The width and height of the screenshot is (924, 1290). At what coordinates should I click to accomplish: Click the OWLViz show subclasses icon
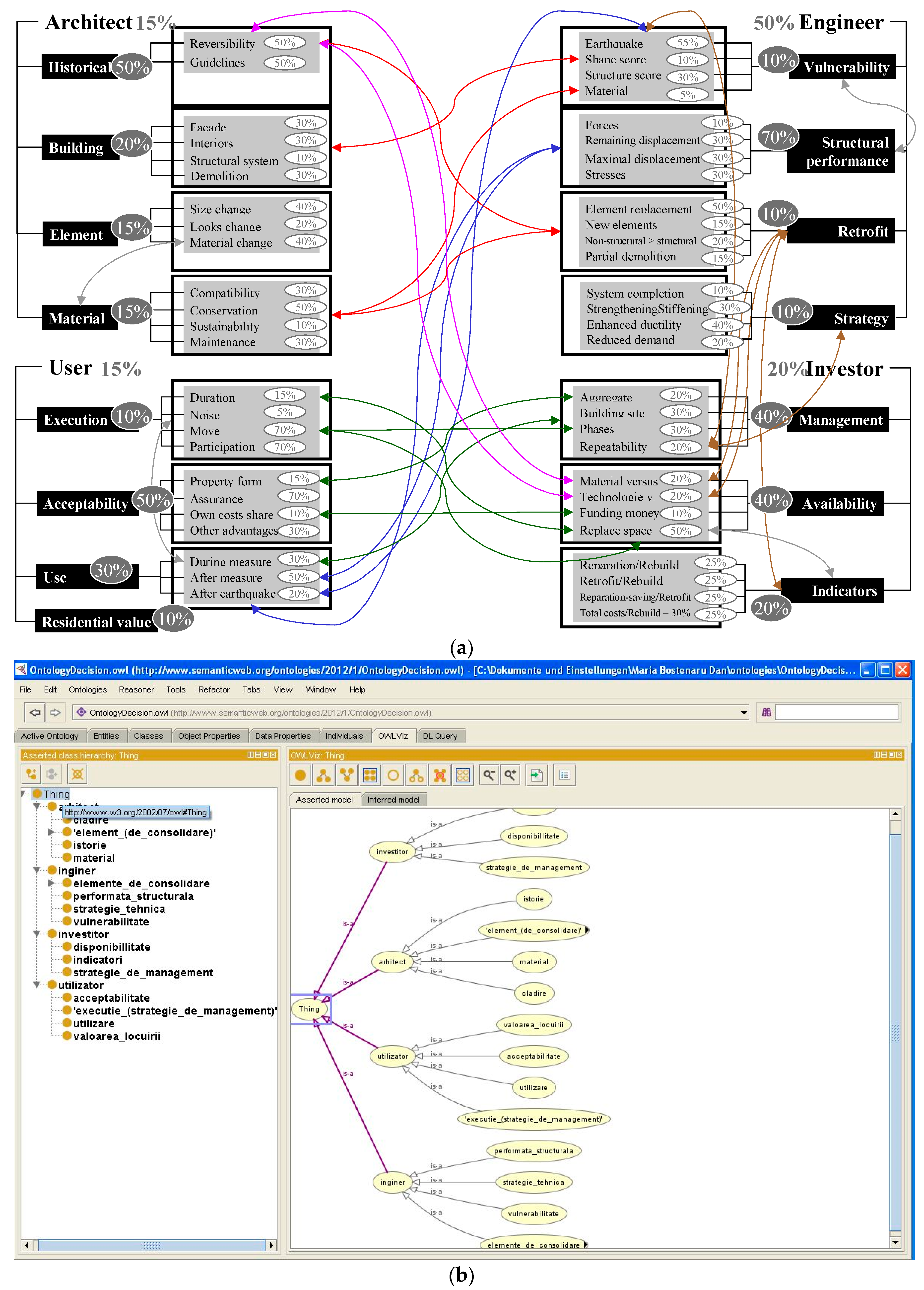(x=324, y=775)
